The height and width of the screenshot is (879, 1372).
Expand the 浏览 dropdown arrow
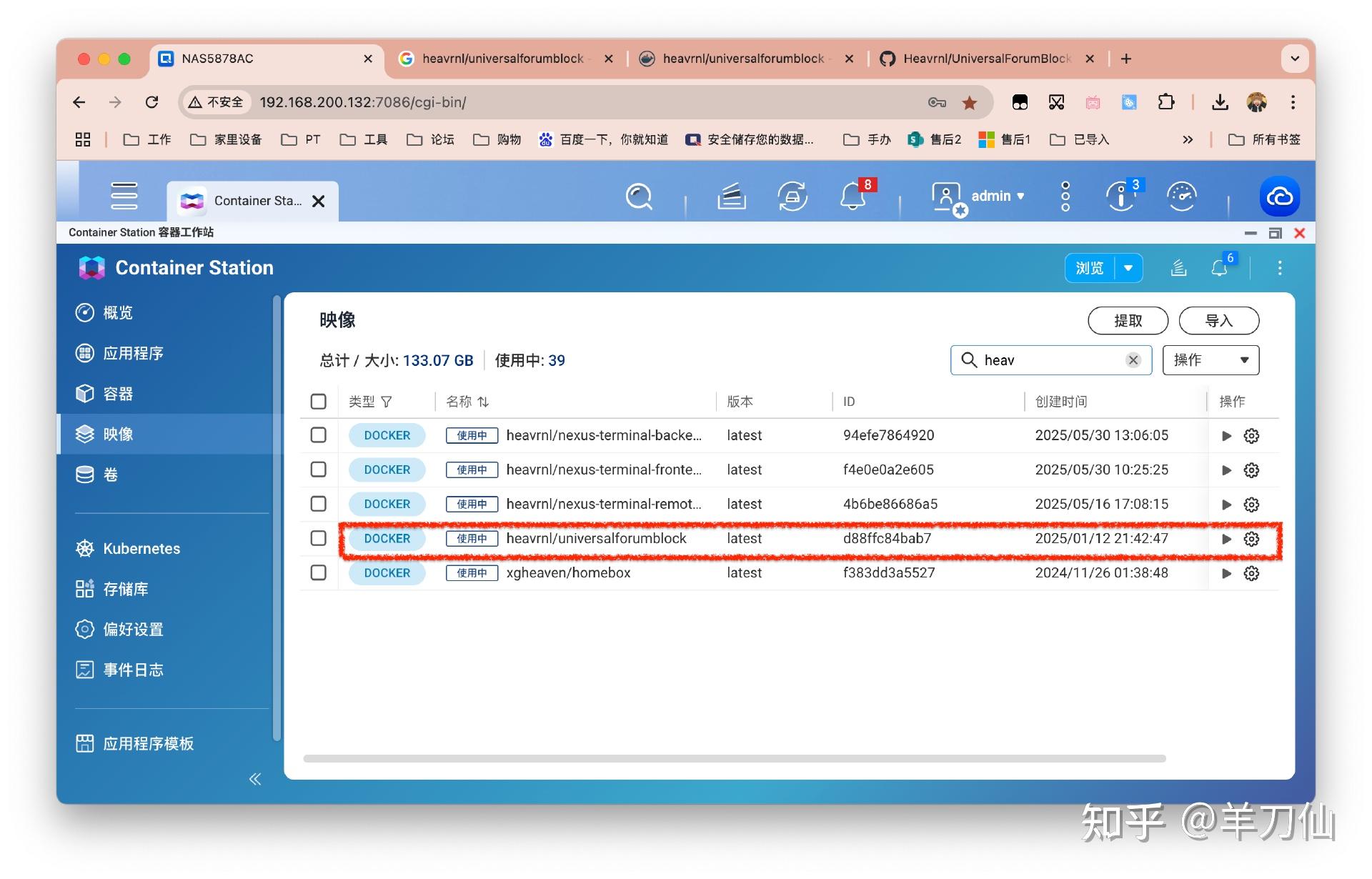pos(1128,267)
